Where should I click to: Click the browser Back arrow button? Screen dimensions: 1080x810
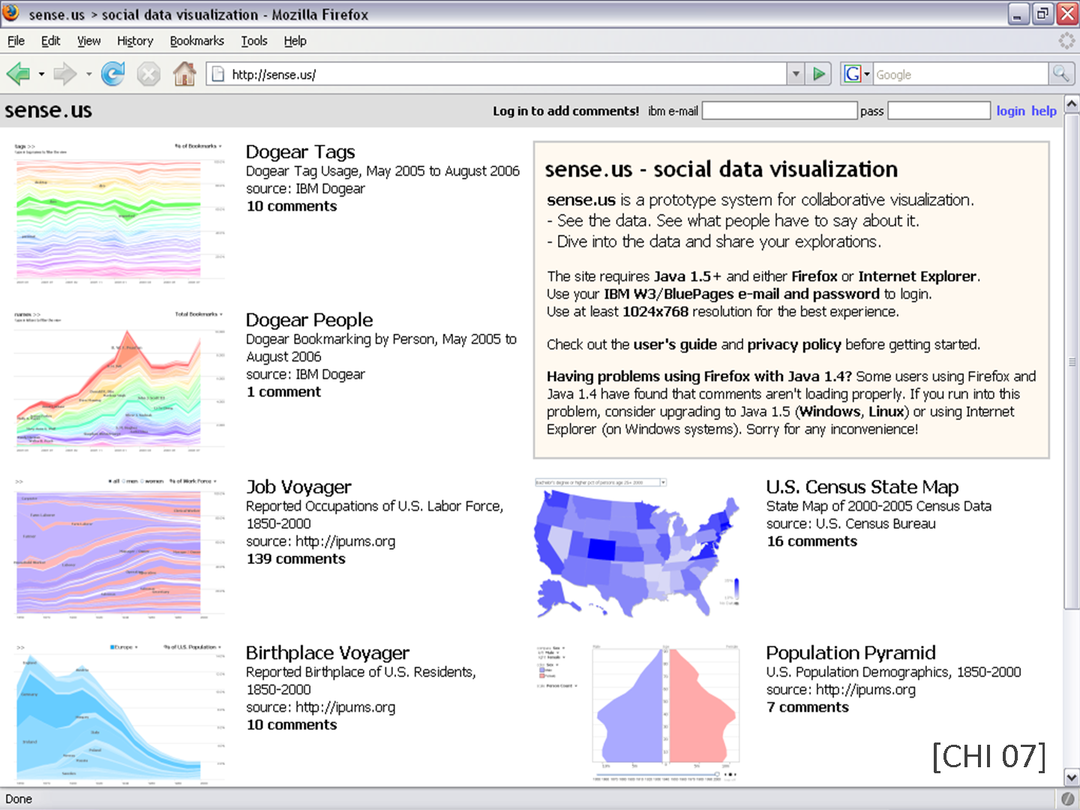tap(18, 74)
